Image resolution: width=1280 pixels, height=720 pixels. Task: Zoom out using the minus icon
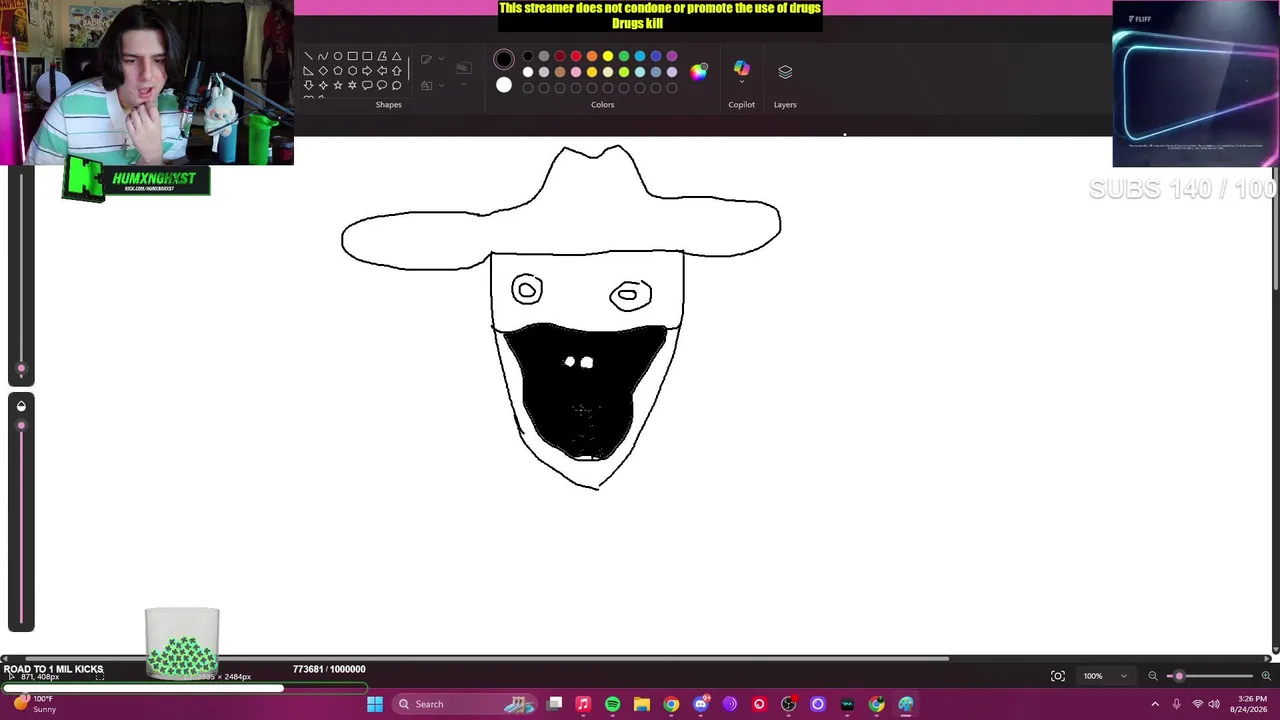pyautogui.click(x=1153, y=676)
